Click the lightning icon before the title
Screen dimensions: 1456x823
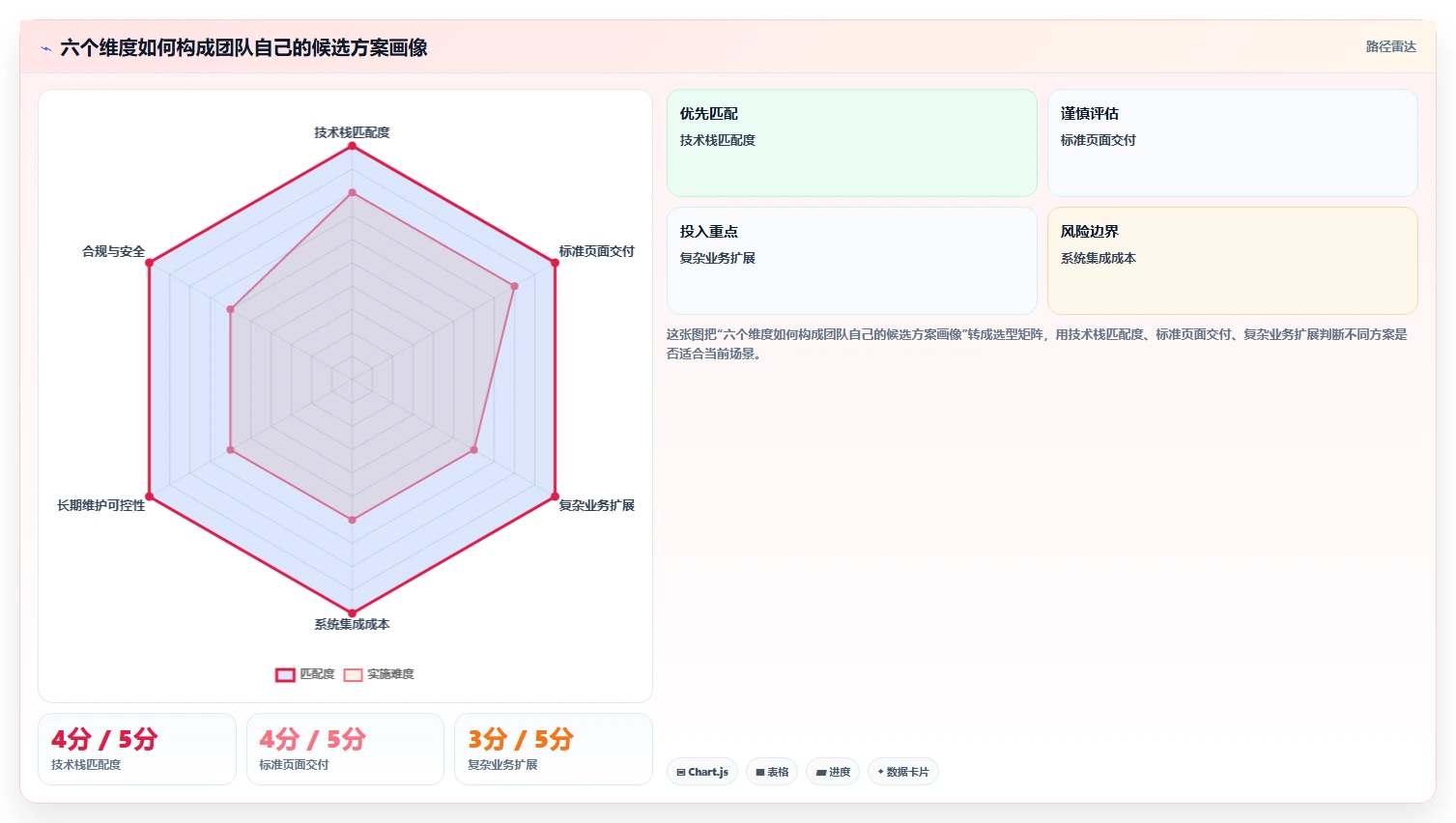tap(45, 48)
